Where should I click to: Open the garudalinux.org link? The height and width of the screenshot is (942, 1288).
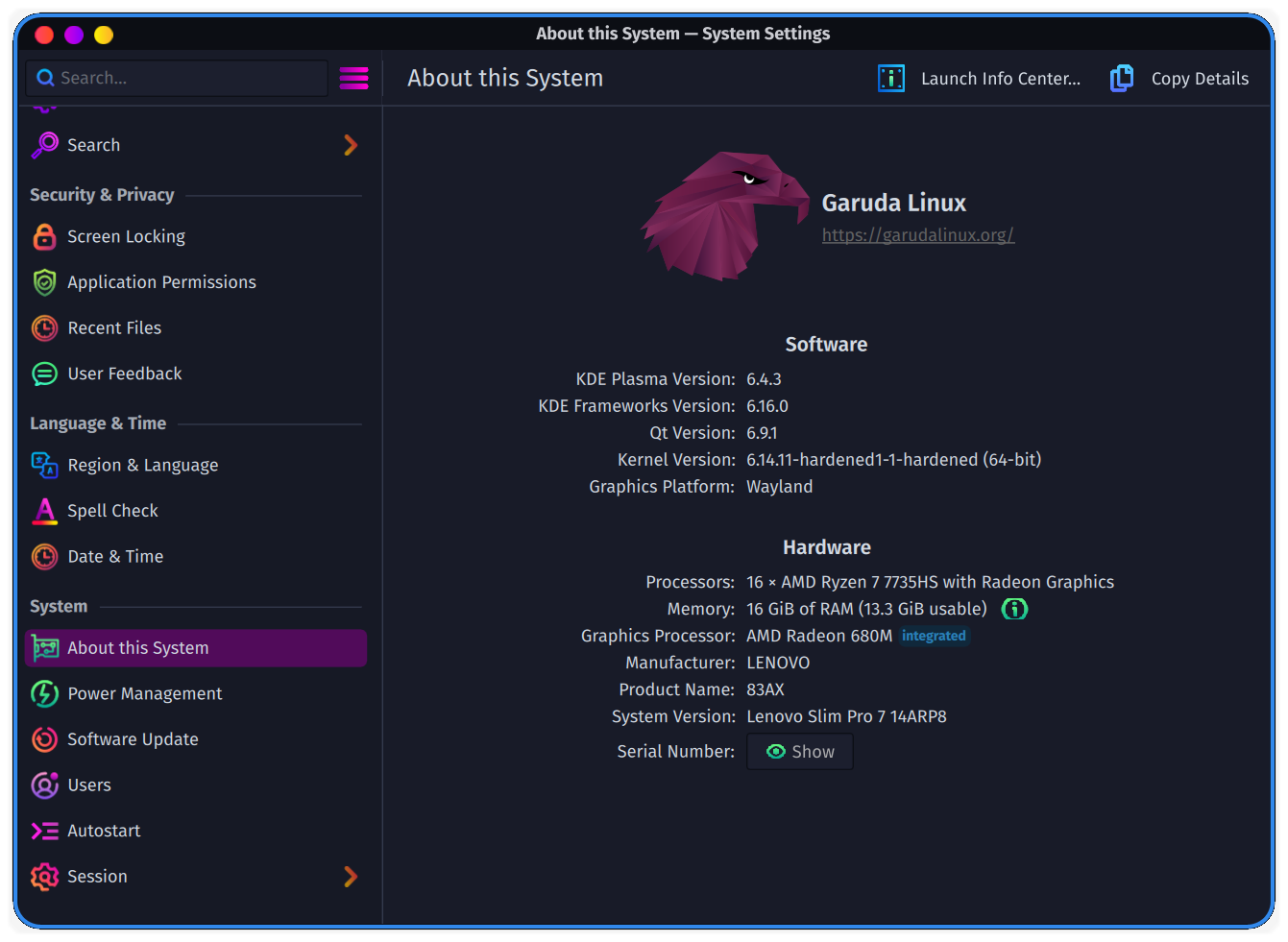tap(918, 235)
